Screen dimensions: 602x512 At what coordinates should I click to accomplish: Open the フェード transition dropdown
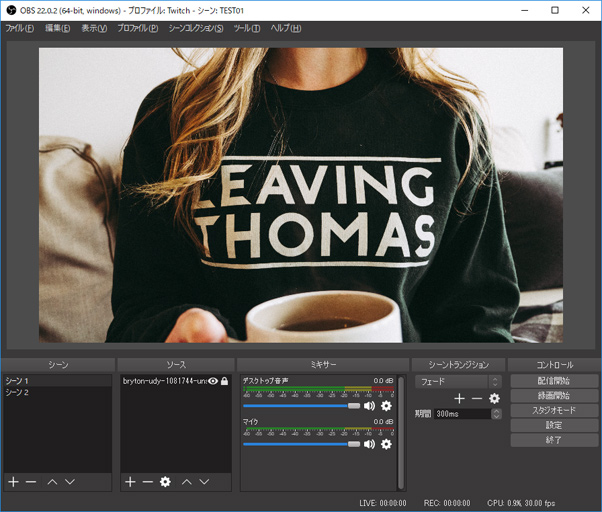458,382
